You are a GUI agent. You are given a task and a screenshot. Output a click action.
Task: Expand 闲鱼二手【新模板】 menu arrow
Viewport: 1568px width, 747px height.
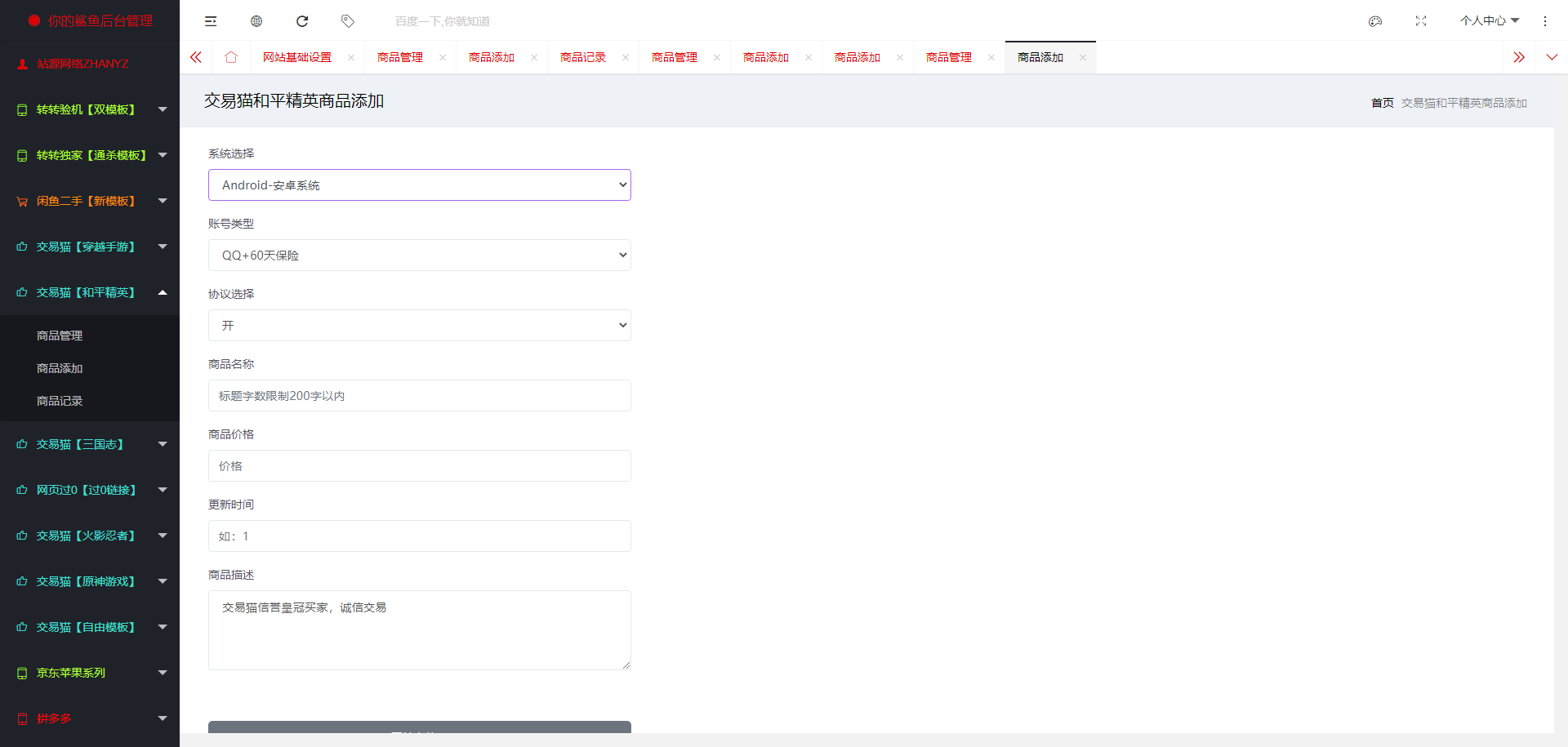pyautogui.click(x=163, y=201)
